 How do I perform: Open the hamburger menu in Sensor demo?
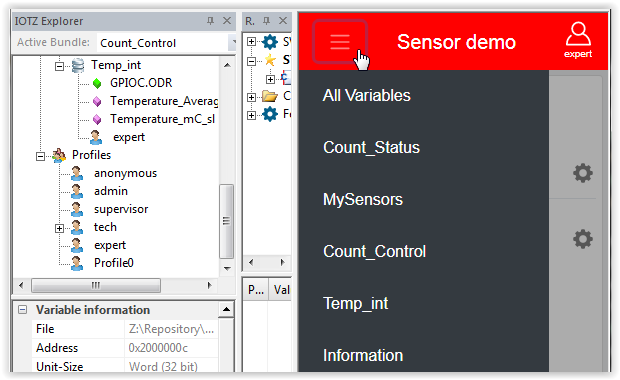pyautogui.click(x=340, y=42)
